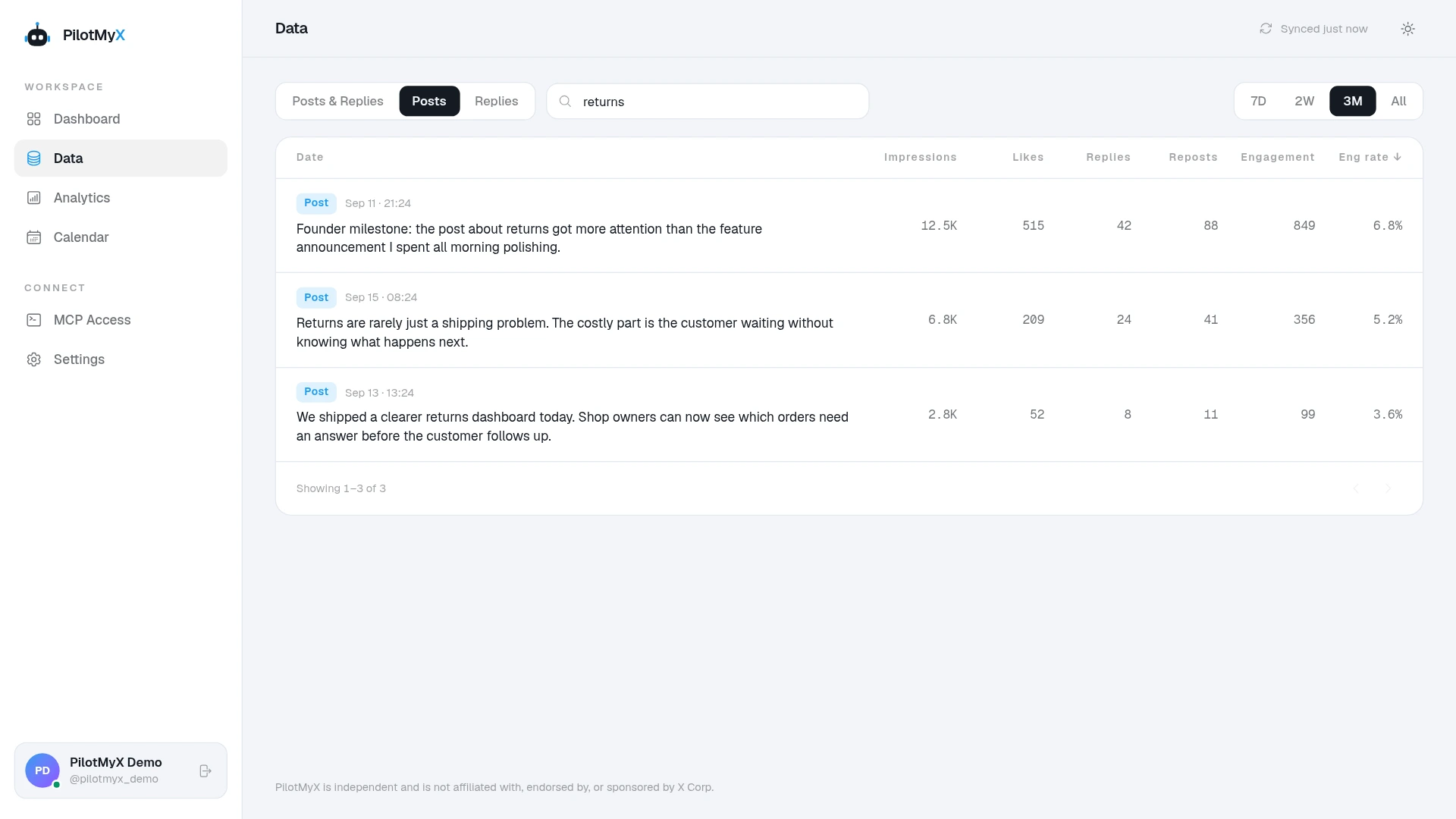This screenshot has height=819, width=1456.
Task: Click the @pilotmyx_demo handle
Action: [114, 779]
